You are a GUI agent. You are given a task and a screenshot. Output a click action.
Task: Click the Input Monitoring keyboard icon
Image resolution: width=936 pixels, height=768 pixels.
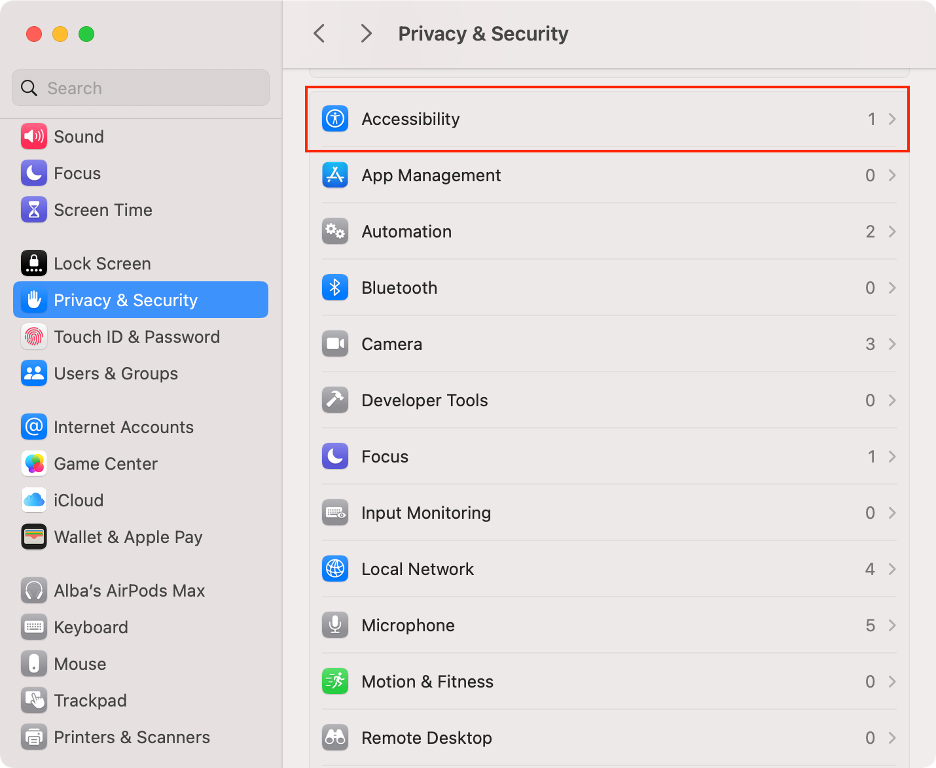[337, 513]
